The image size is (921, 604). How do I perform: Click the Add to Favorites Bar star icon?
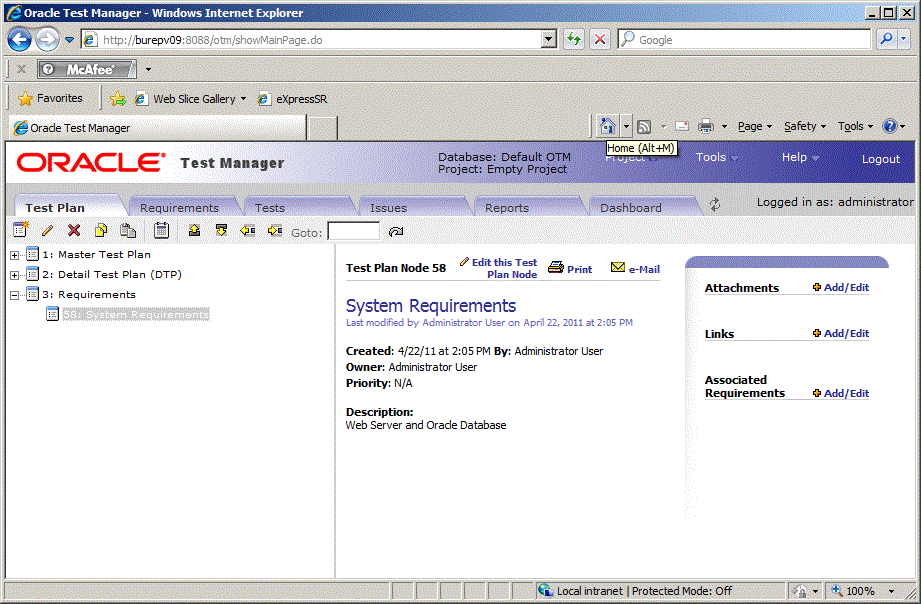pos(118,99)
